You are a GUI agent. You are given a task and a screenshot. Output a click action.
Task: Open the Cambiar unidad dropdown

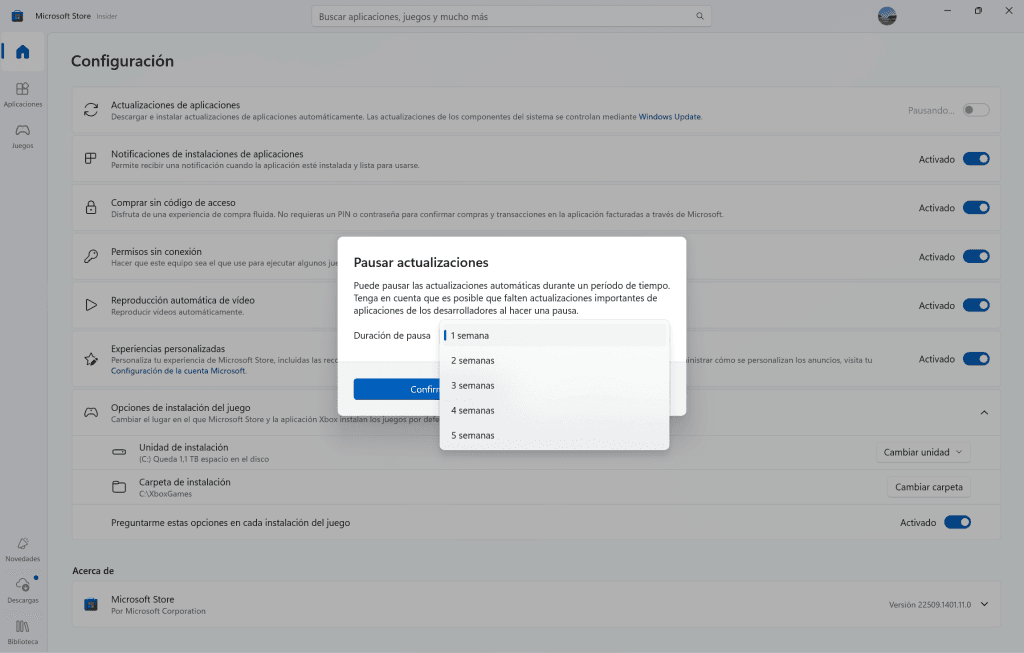[x=922, y=452]
